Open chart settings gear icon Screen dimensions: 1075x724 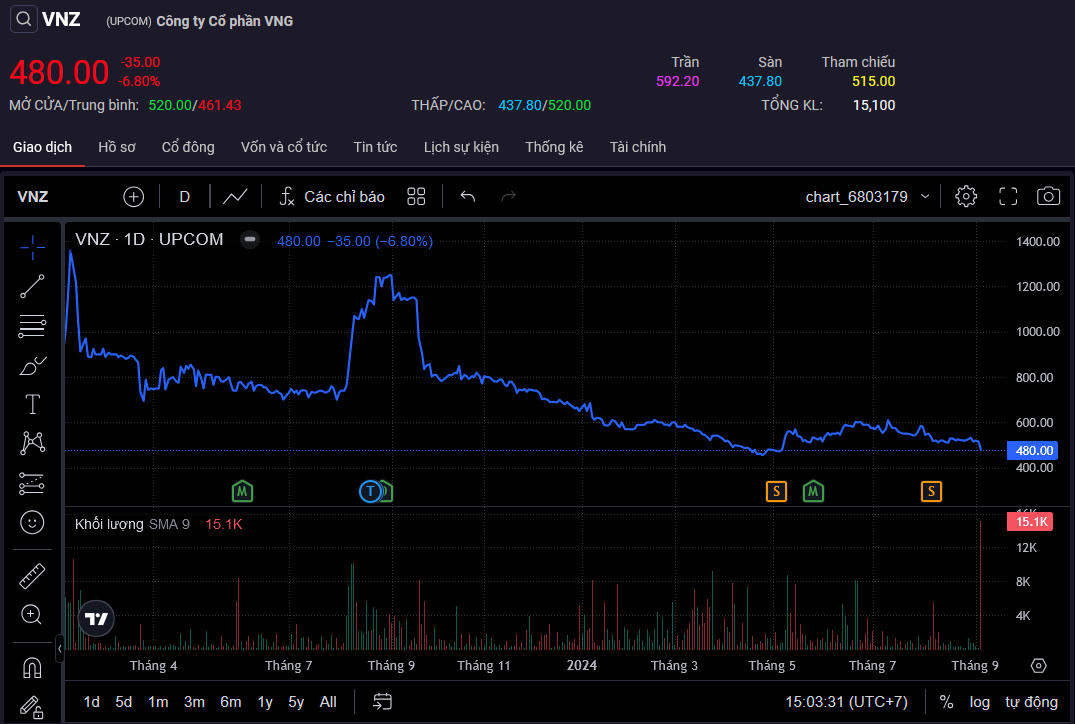click(x=966, y=196)
